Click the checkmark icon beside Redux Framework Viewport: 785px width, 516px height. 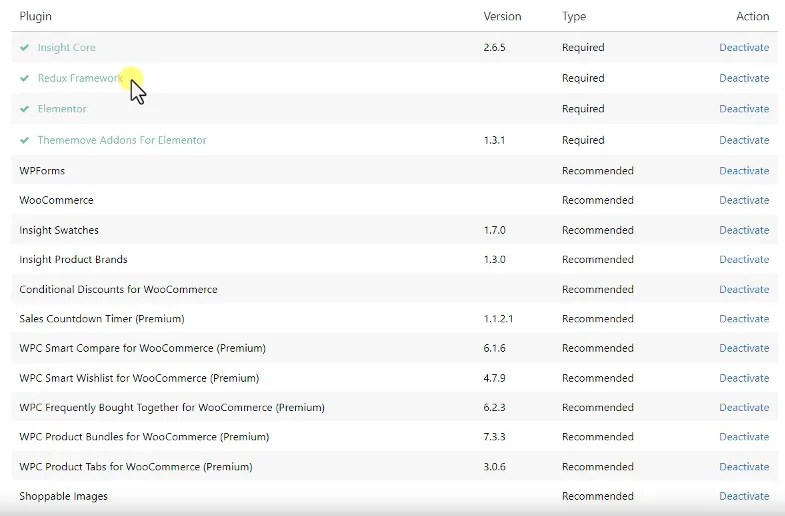24,78
